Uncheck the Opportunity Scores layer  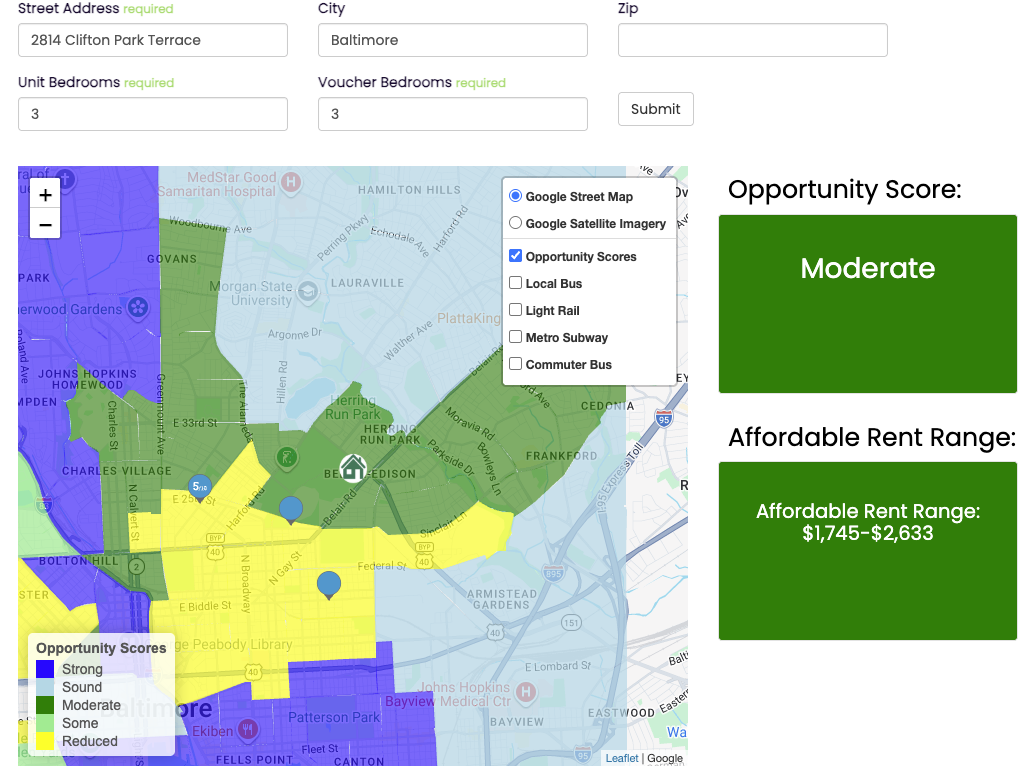point(516,257)
